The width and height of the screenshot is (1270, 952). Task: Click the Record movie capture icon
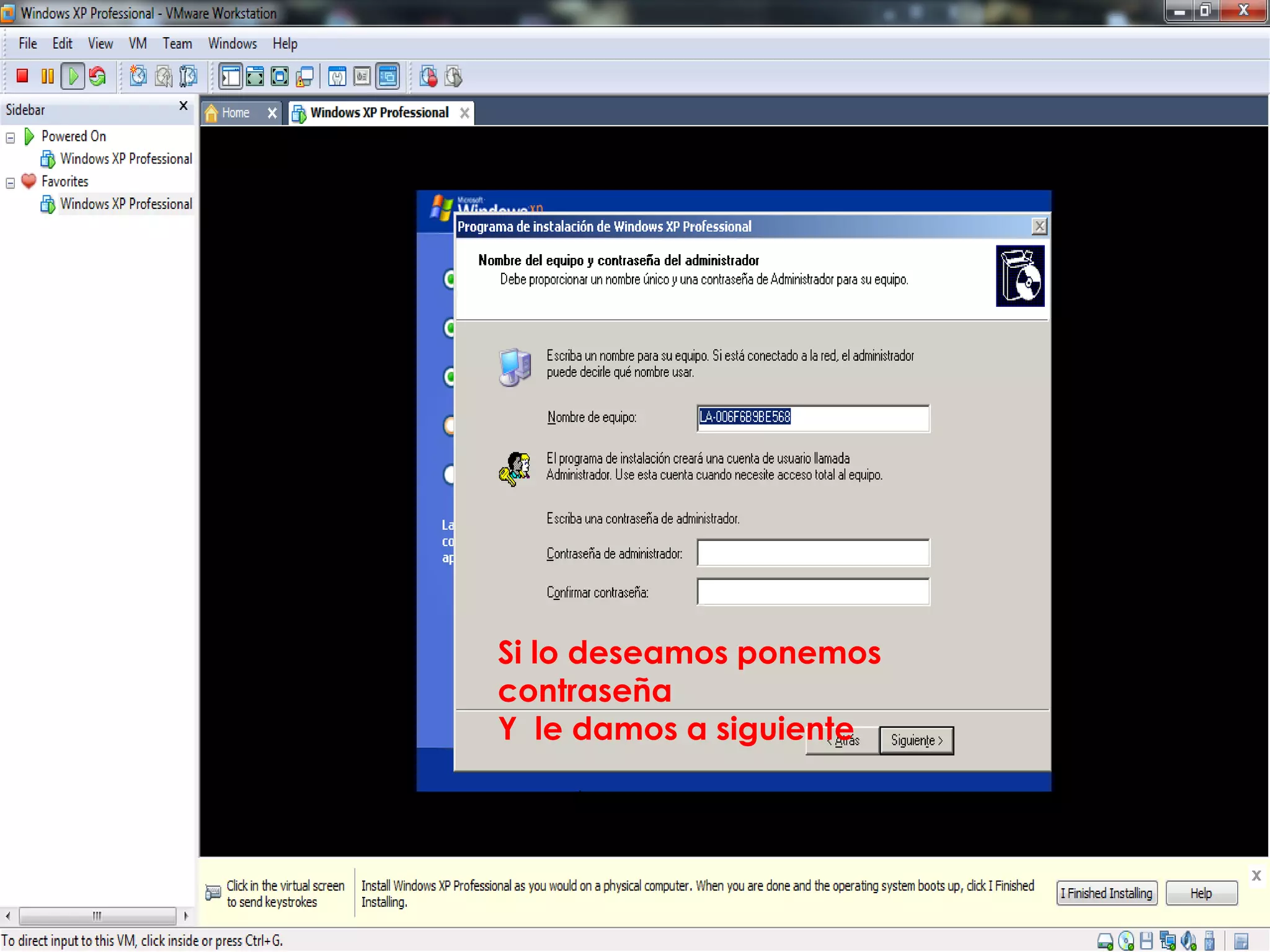428,76
